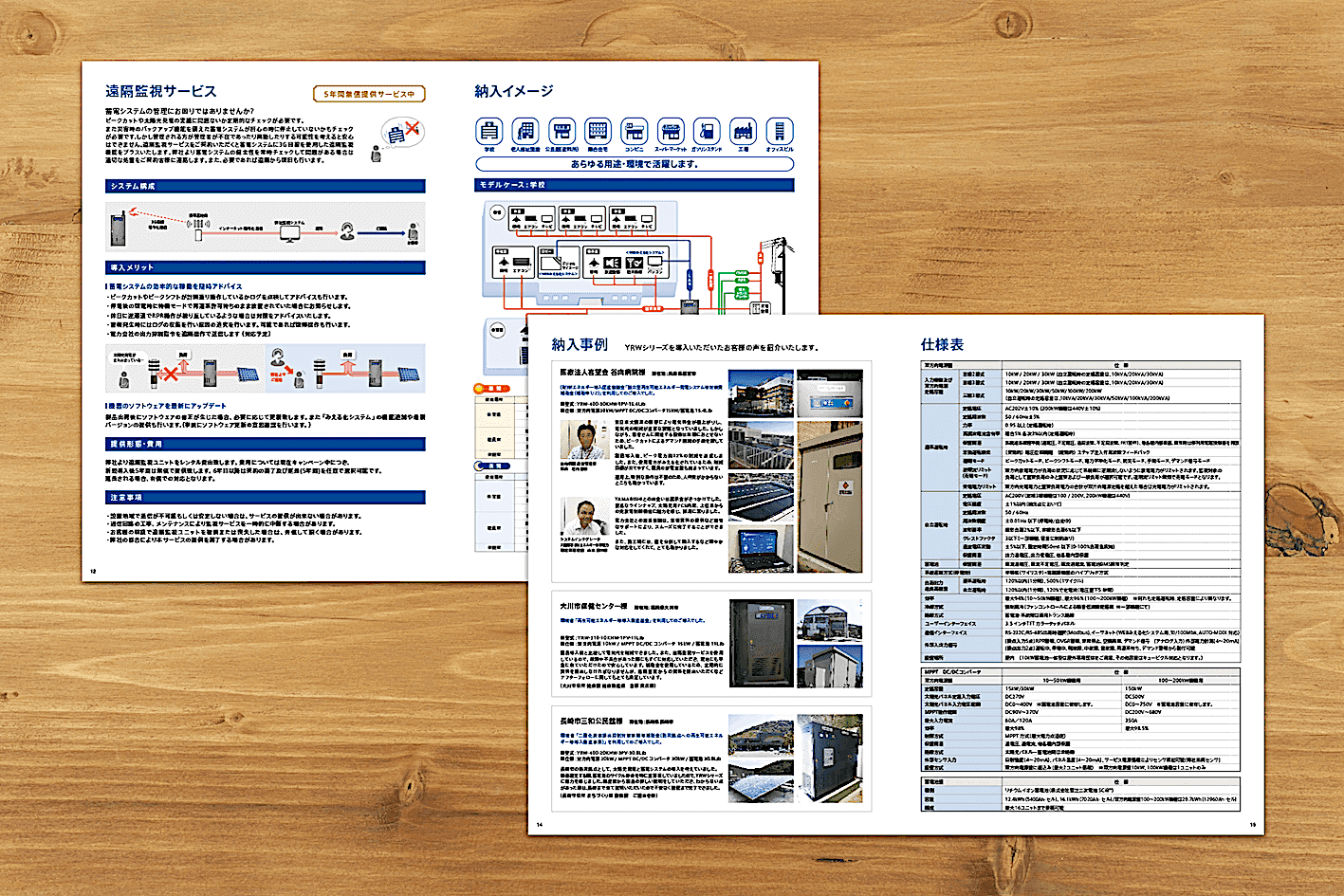
Task: Click the blue-door equipment cabinet photo in 長崎市 case
Action: point(830,759)
